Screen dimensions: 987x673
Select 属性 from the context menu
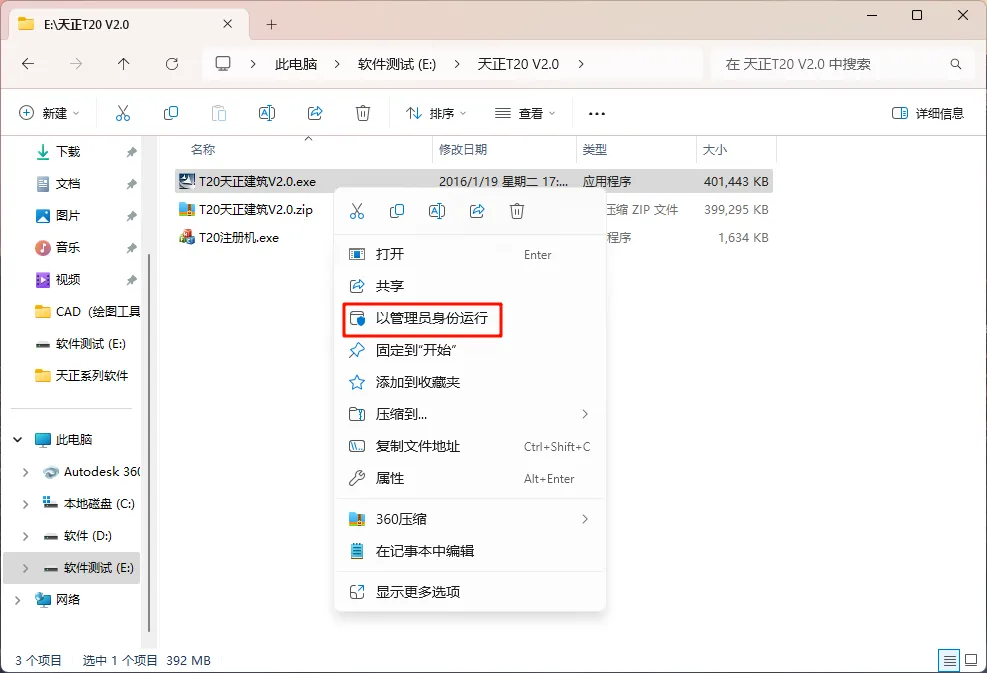tap(470, 478)
